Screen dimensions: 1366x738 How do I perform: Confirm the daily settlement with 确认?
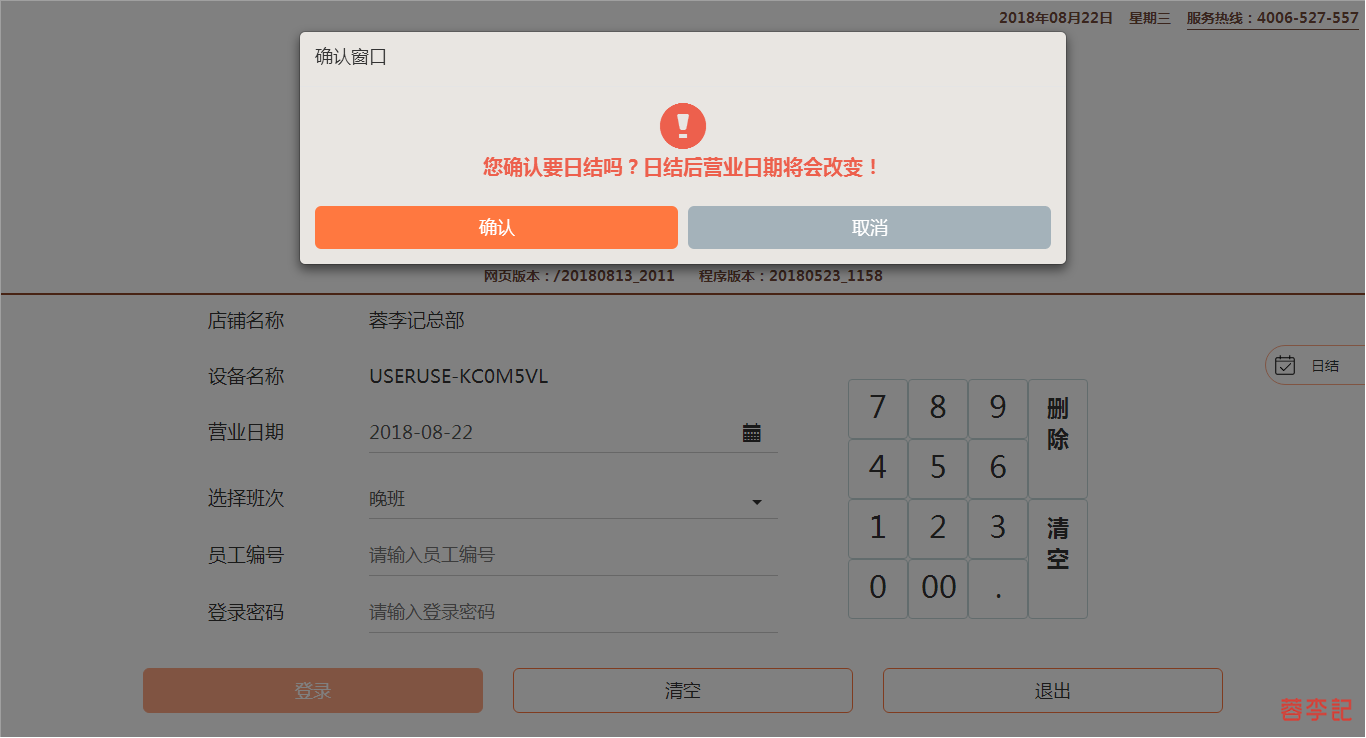click(x=496, y=227)
